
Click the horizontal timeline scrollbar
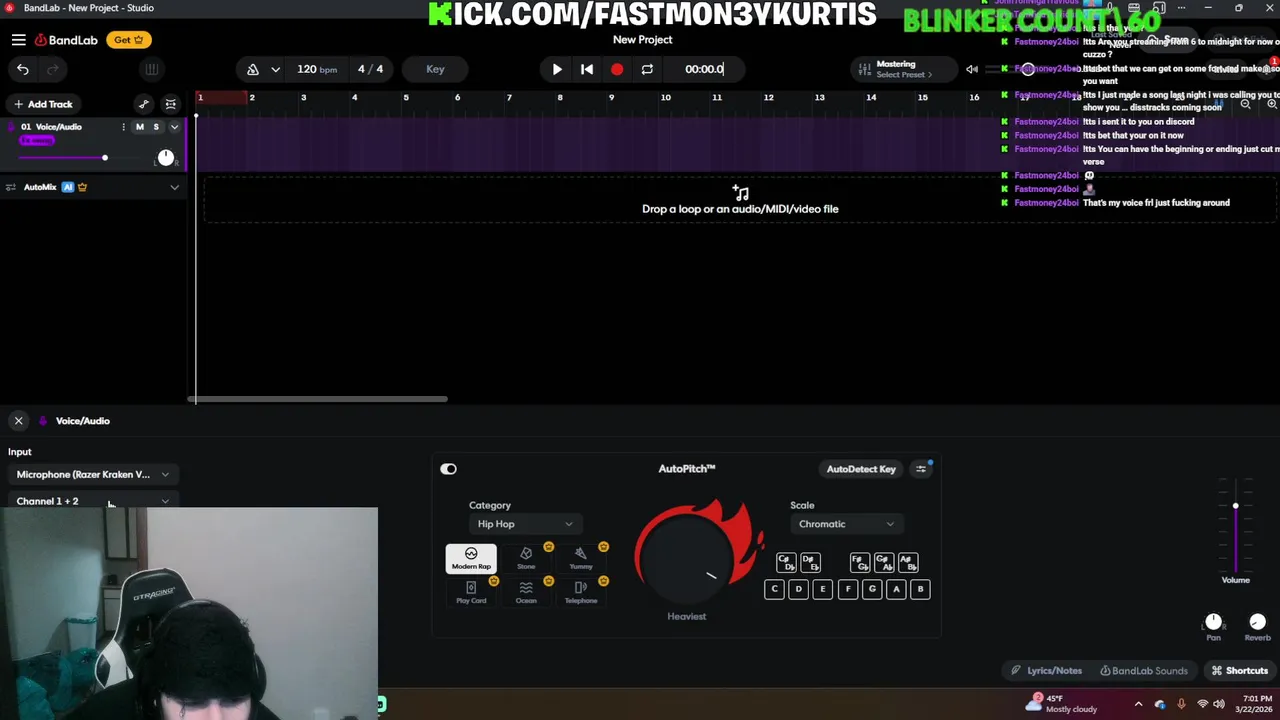click(x=320, y=399)
